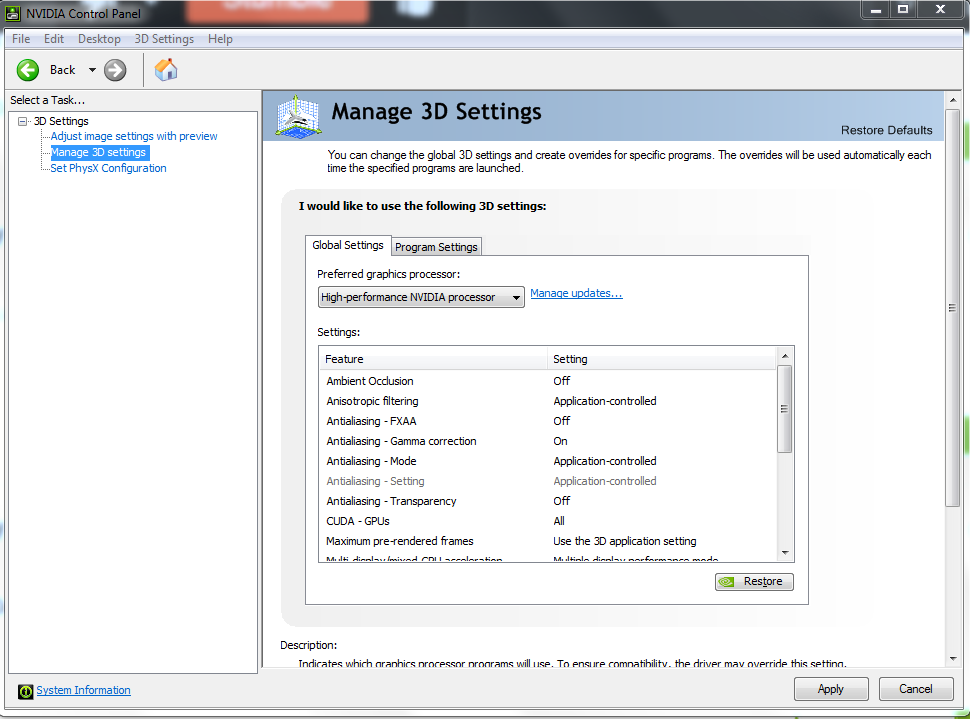The height and width of the screenshot is (719, 970).
Task: Select Antialiasing - Gamma correction row
Action: (x=547, y=441)
